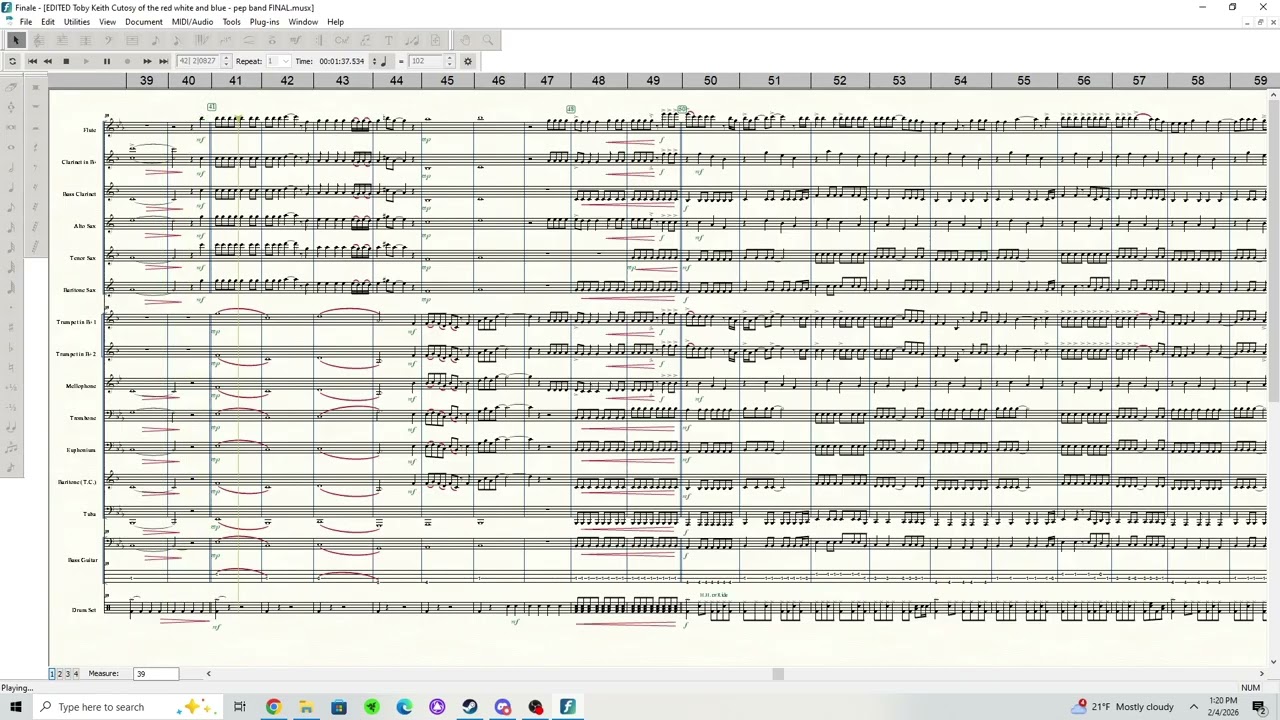Screen dimensions: 1280x720
Task: Click the Drum Set staff name
Action: tap(84, 610)
